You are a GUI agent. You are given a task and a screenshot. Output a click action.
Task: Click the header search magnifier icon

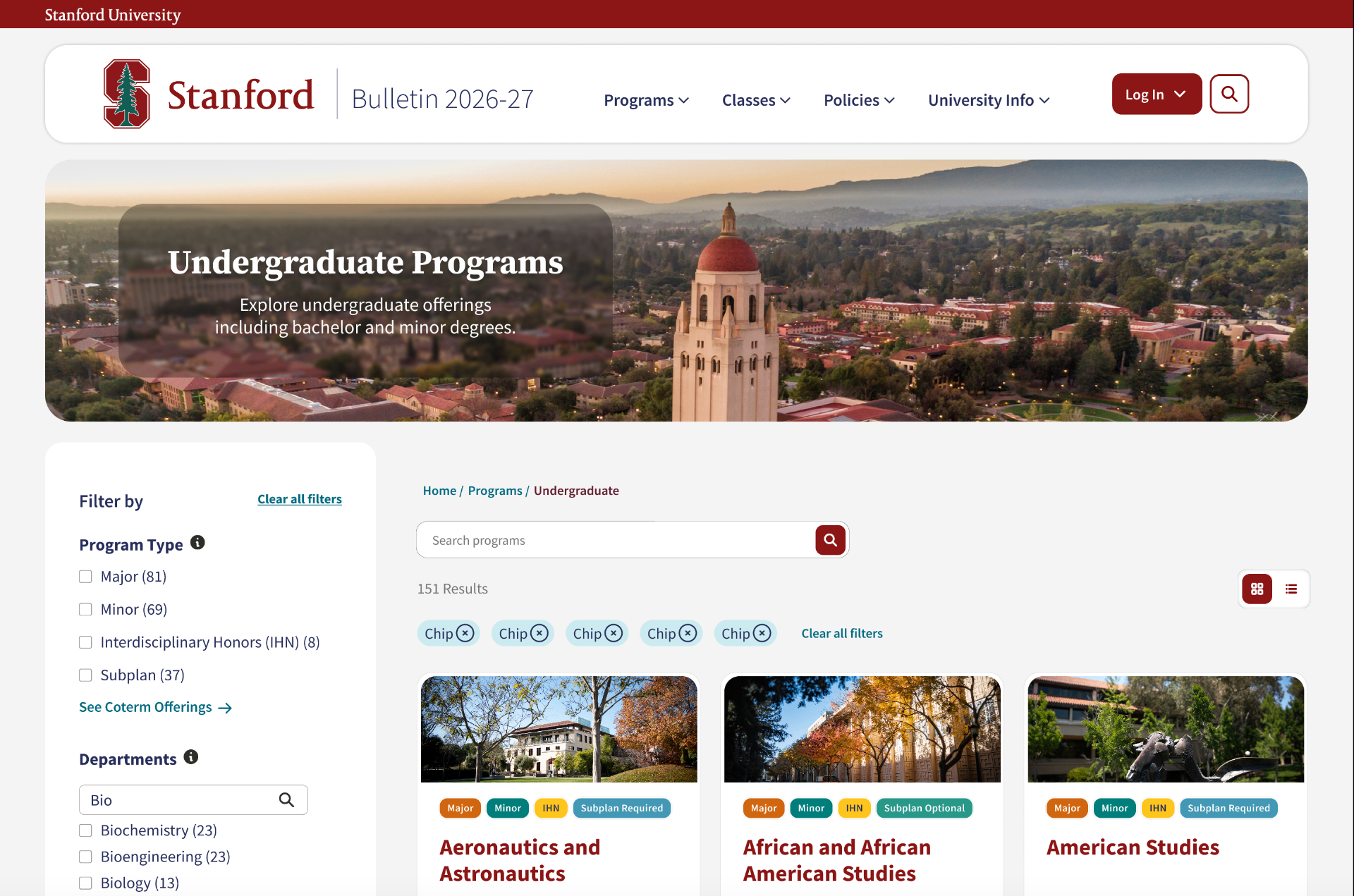1229,94
